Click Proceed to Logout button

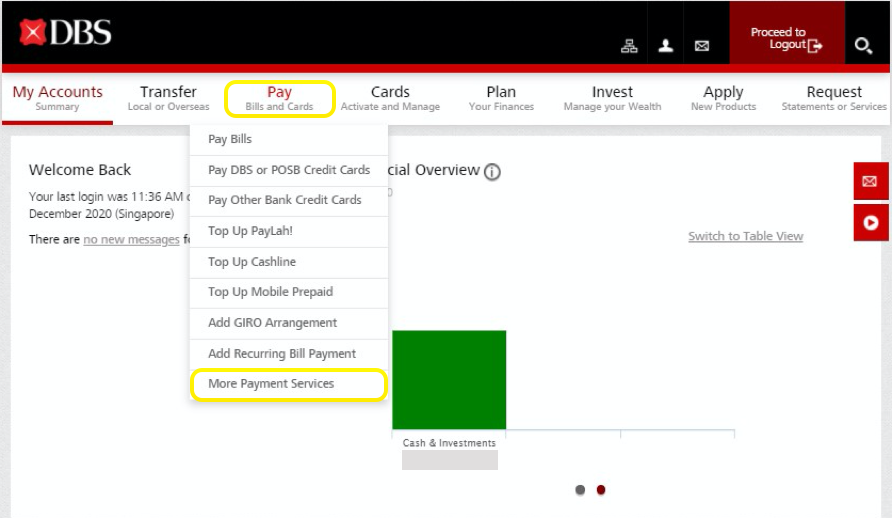787,33
